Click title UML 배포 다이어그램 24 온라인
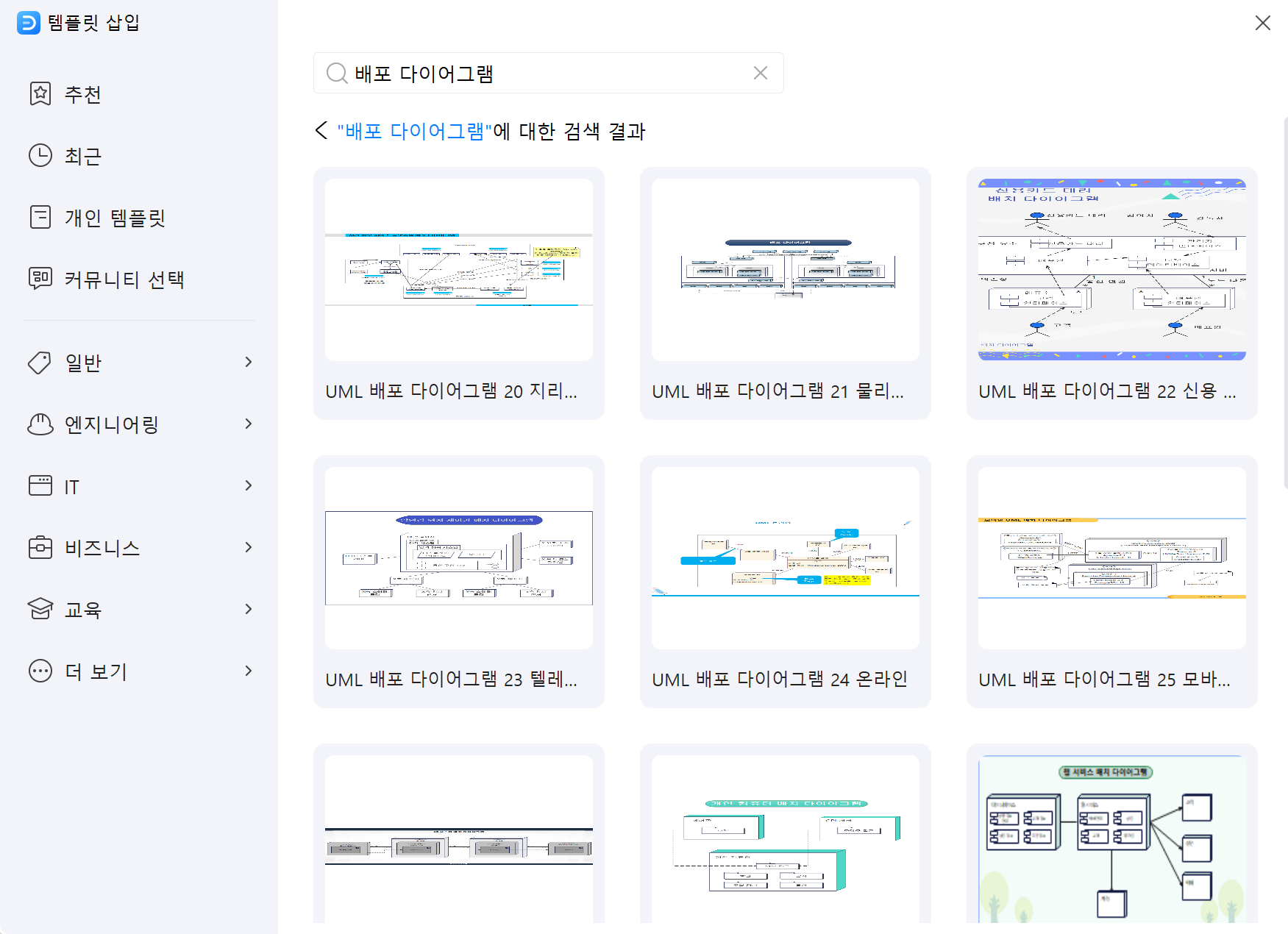Screen dimensions: 1288x934 pyautogui.click(x=780, y=680)
